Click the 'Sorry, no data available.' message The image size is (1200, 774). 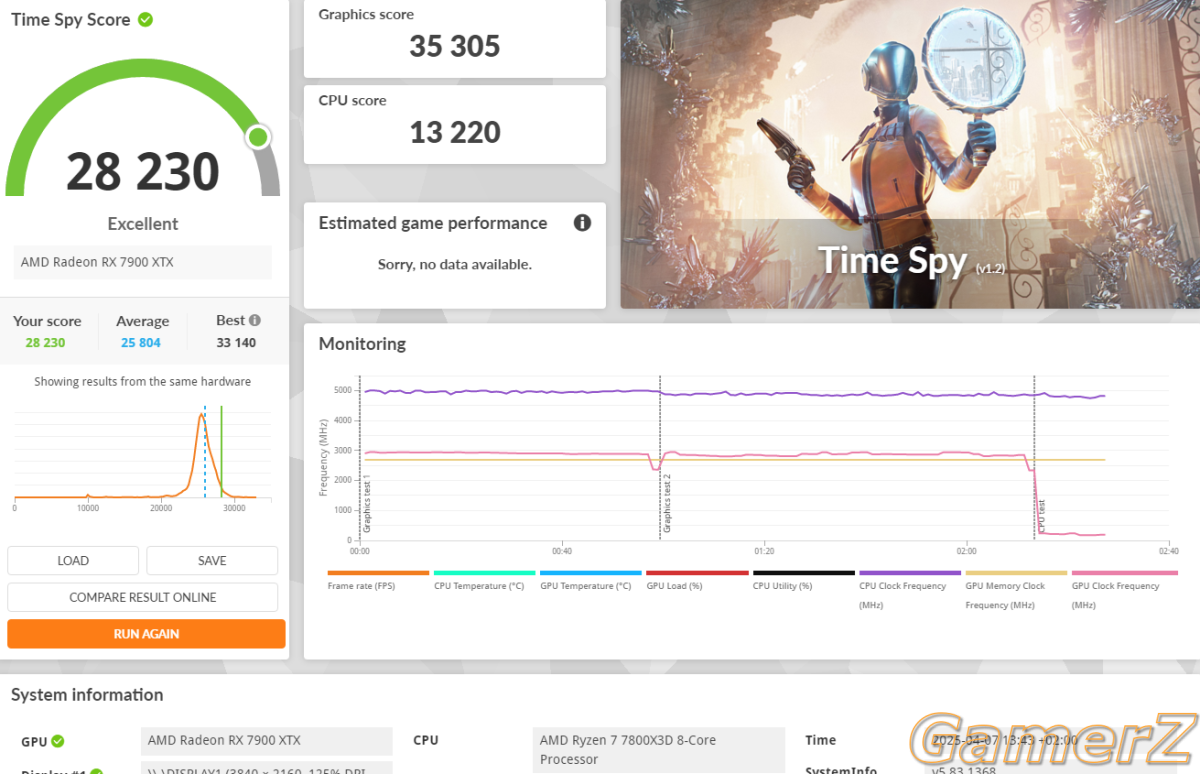(455, 264)
